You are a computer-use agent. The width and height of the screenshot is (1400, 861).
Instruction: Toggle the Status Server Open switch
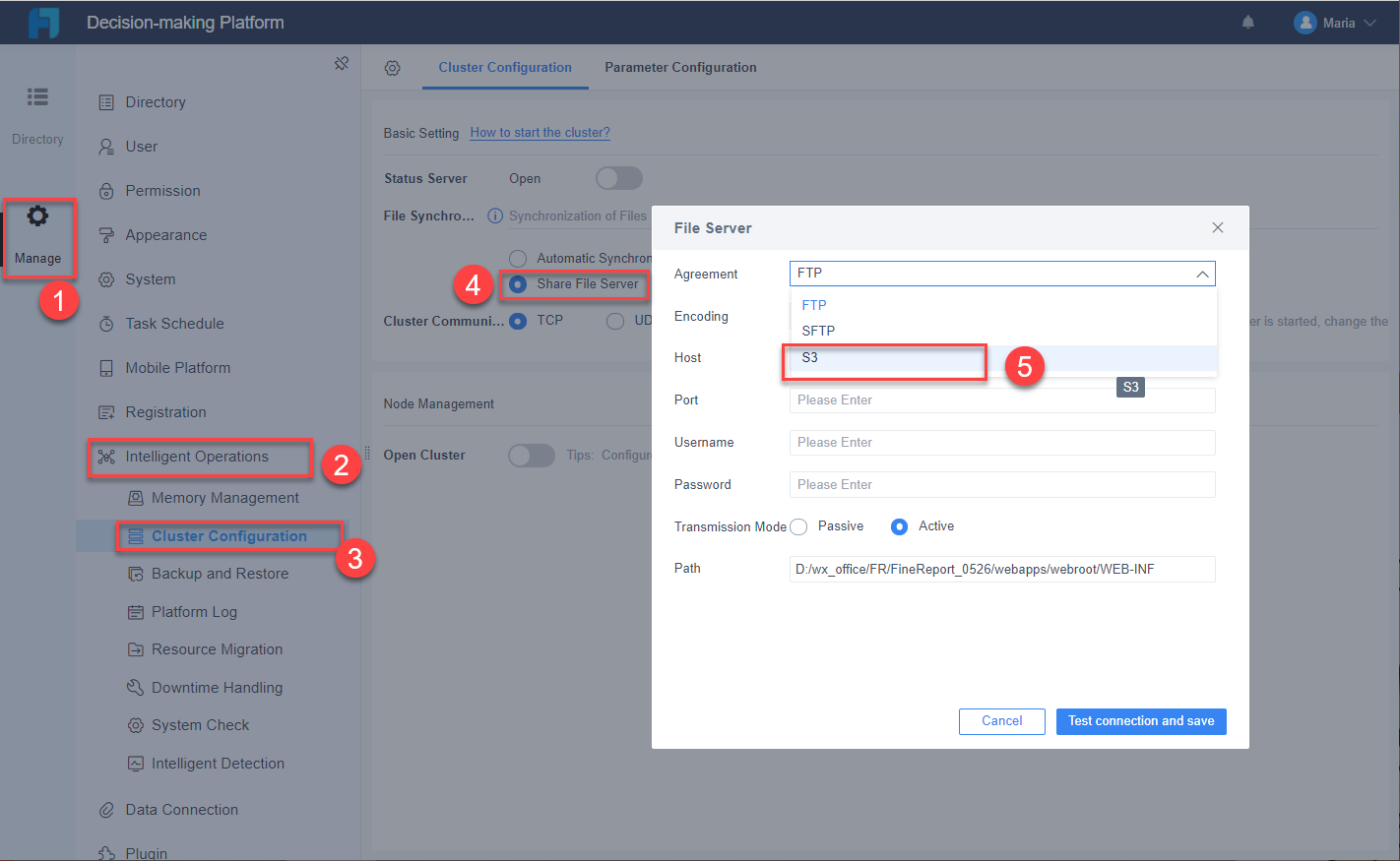coord(619,178)
